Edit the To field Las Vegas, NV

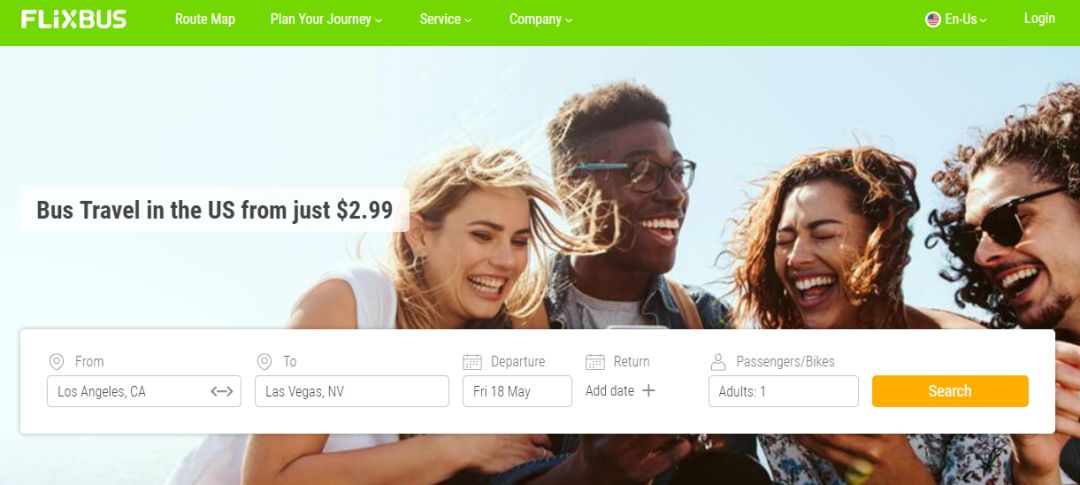click(352, 391)
